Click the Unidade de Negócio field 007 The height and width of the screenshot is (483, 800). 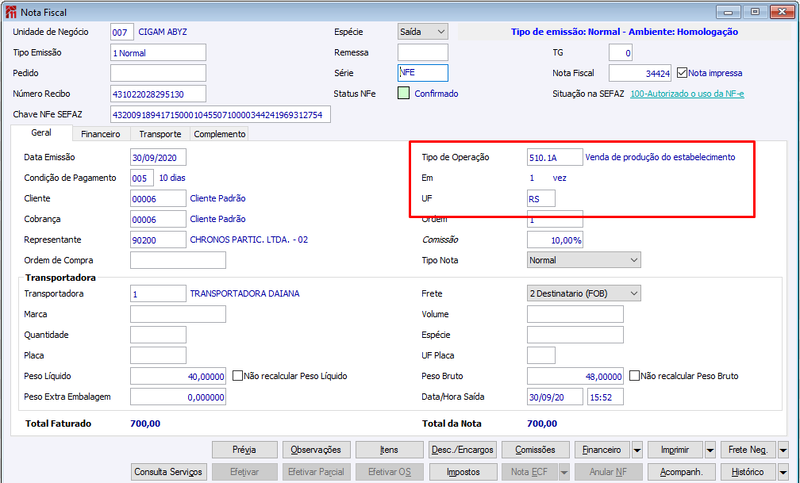[x=122, y=32]
